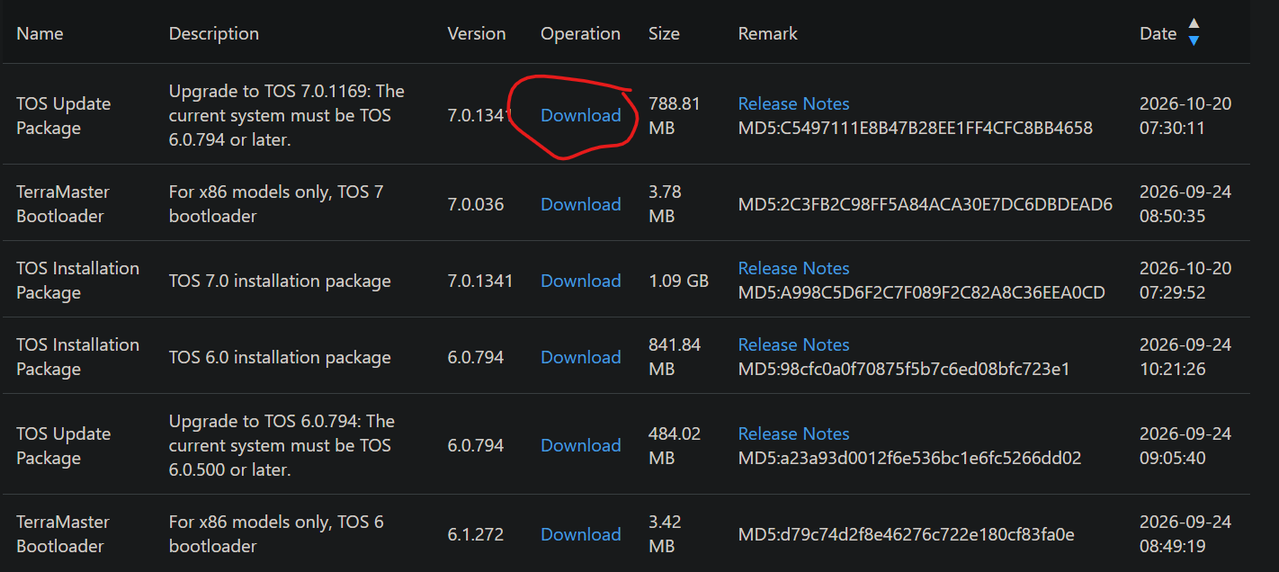1279x572 pixels.
Task: Click the Remark column header
Action: (768, 33)
